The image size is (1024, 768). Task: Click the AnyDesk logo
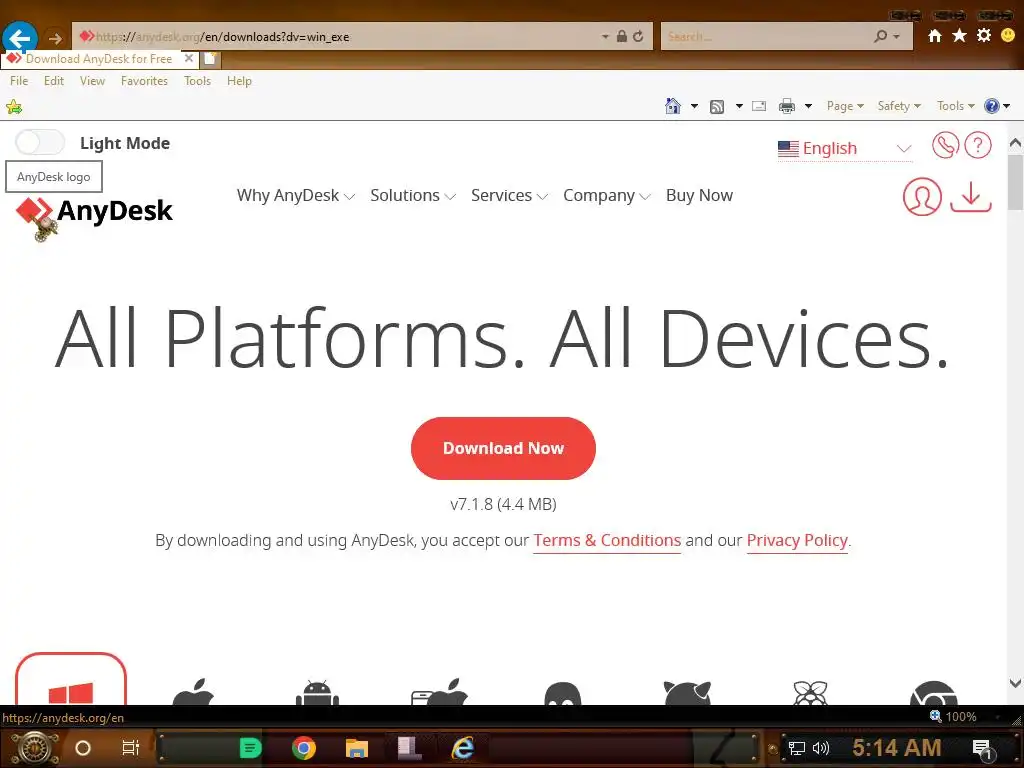click(x=94, y=211)
